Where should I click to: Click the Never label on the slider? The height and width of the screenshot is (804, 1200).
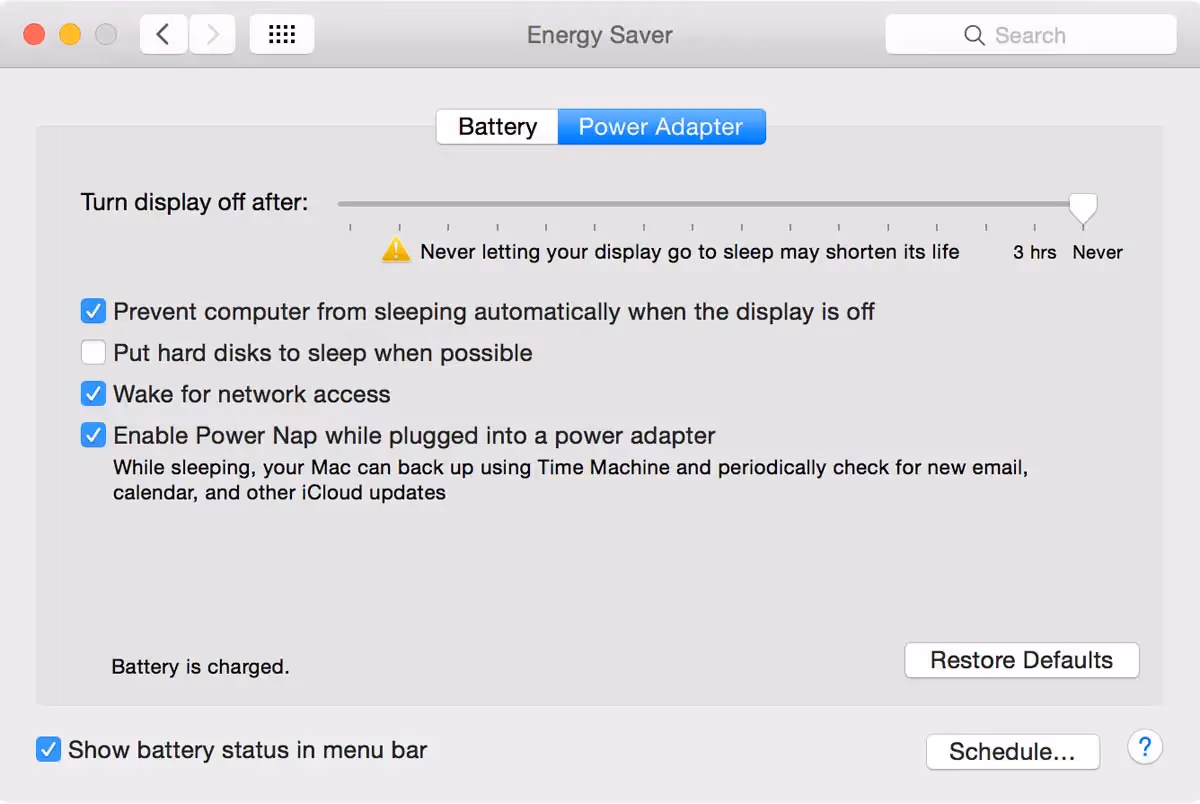tap(1097, 252)
